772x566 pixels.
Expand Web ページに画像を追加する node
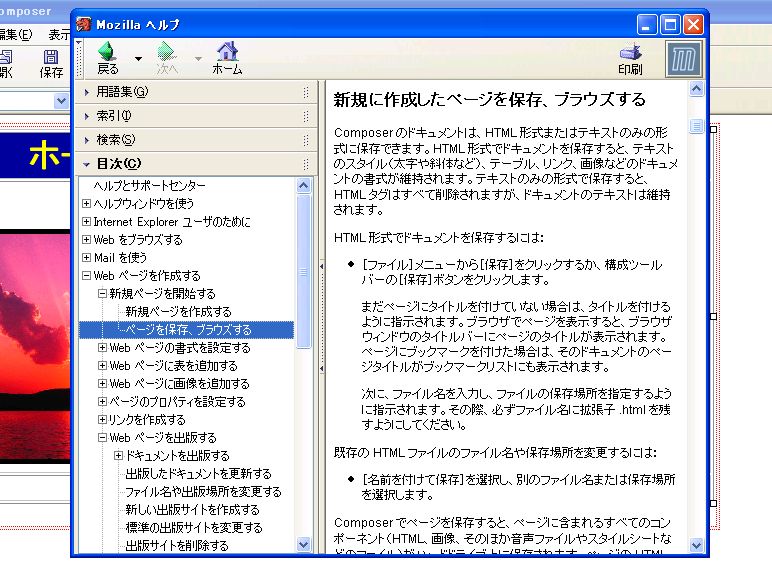(102, 383)
